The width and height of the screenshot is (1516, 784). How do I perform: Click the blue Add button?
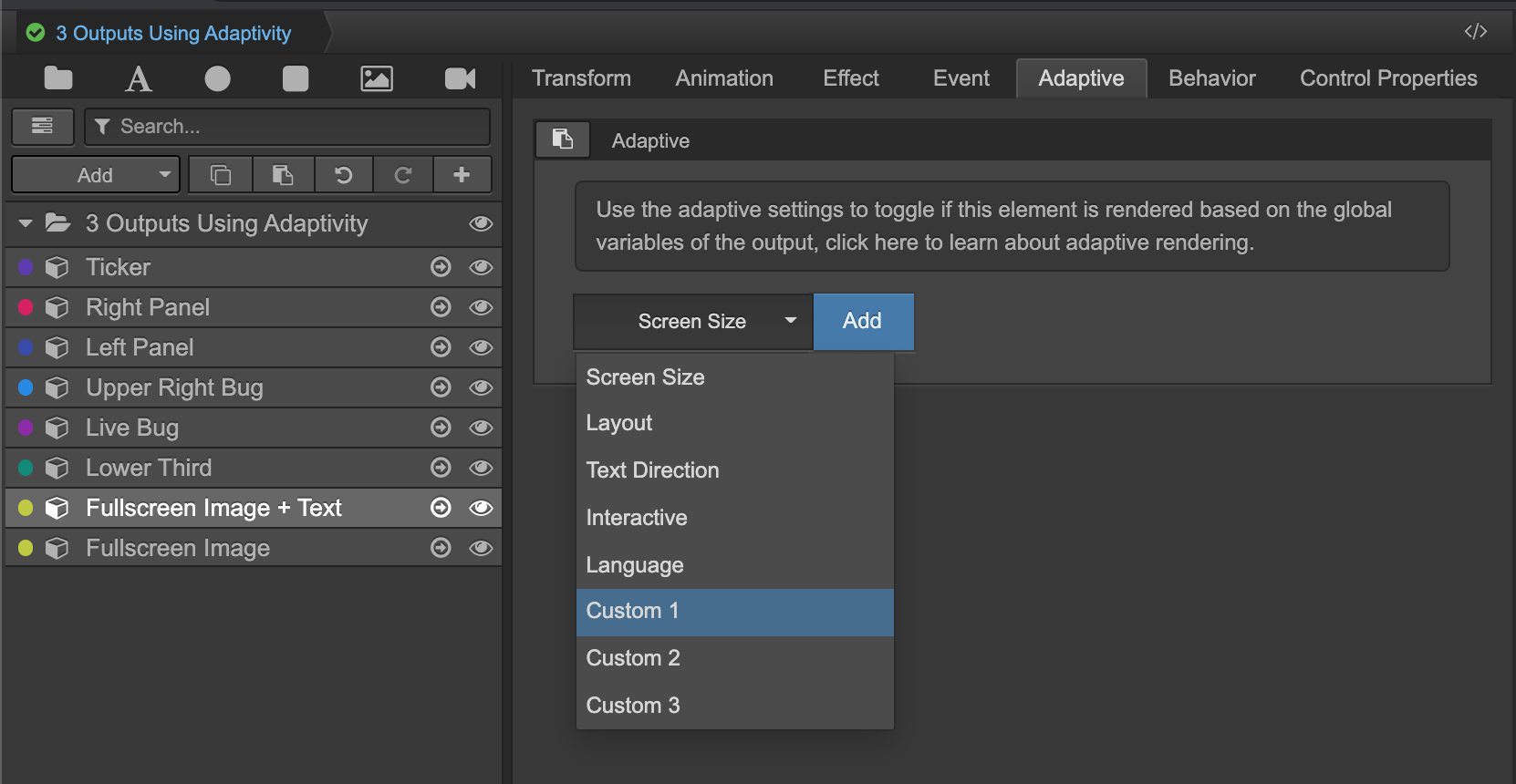(x=862, y=322)
